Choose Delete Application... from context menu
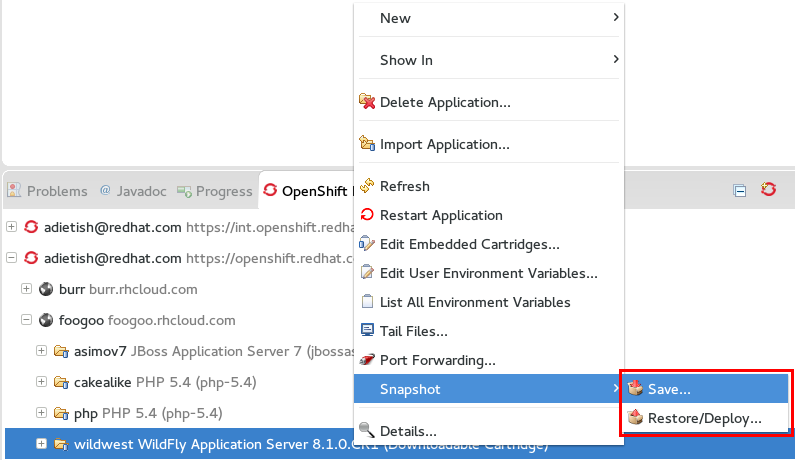Screen dimensions: 795x460 pyautogui.click(x=489, y=102)
